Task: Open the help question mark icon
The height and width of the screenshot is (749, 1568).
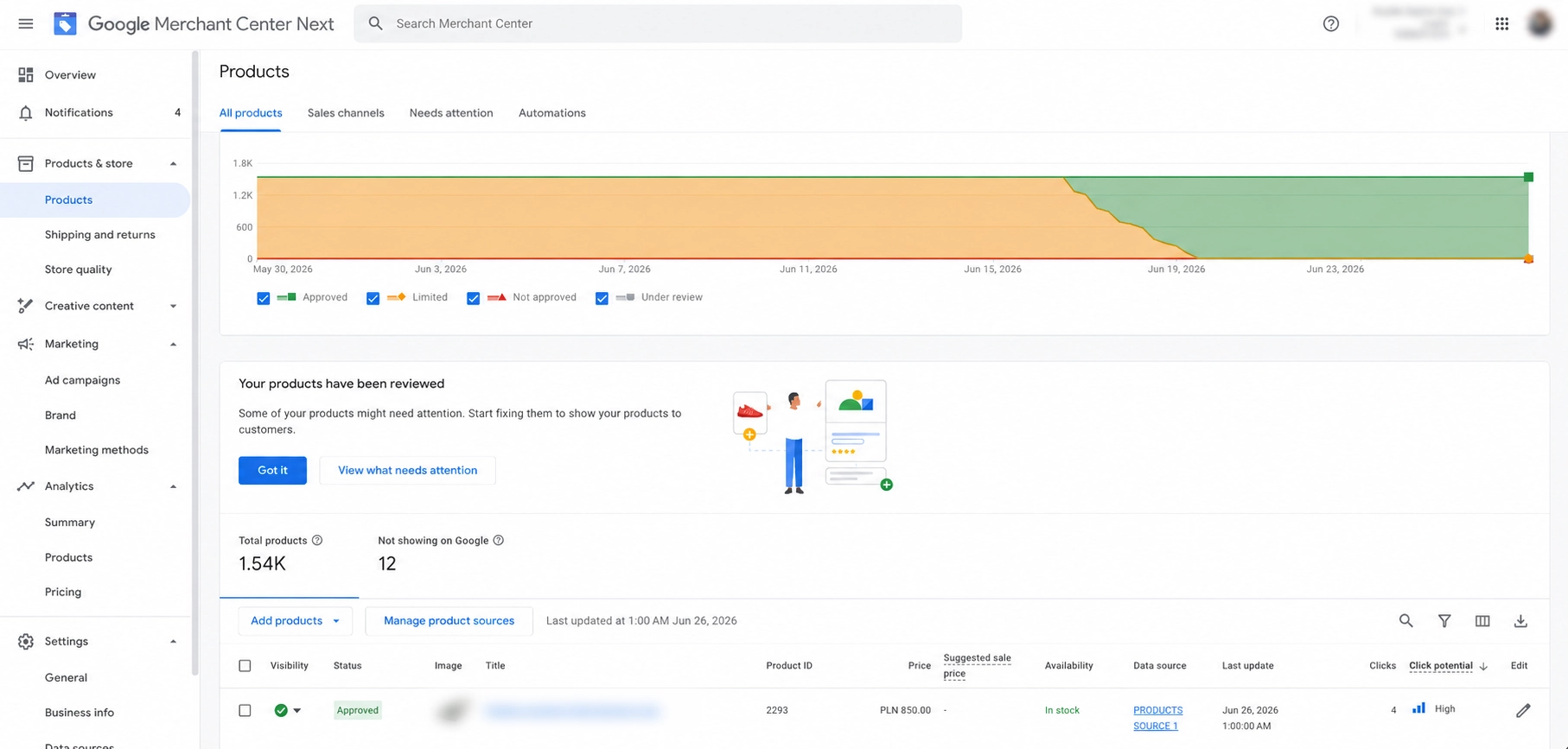Action: pos(1330,23)
